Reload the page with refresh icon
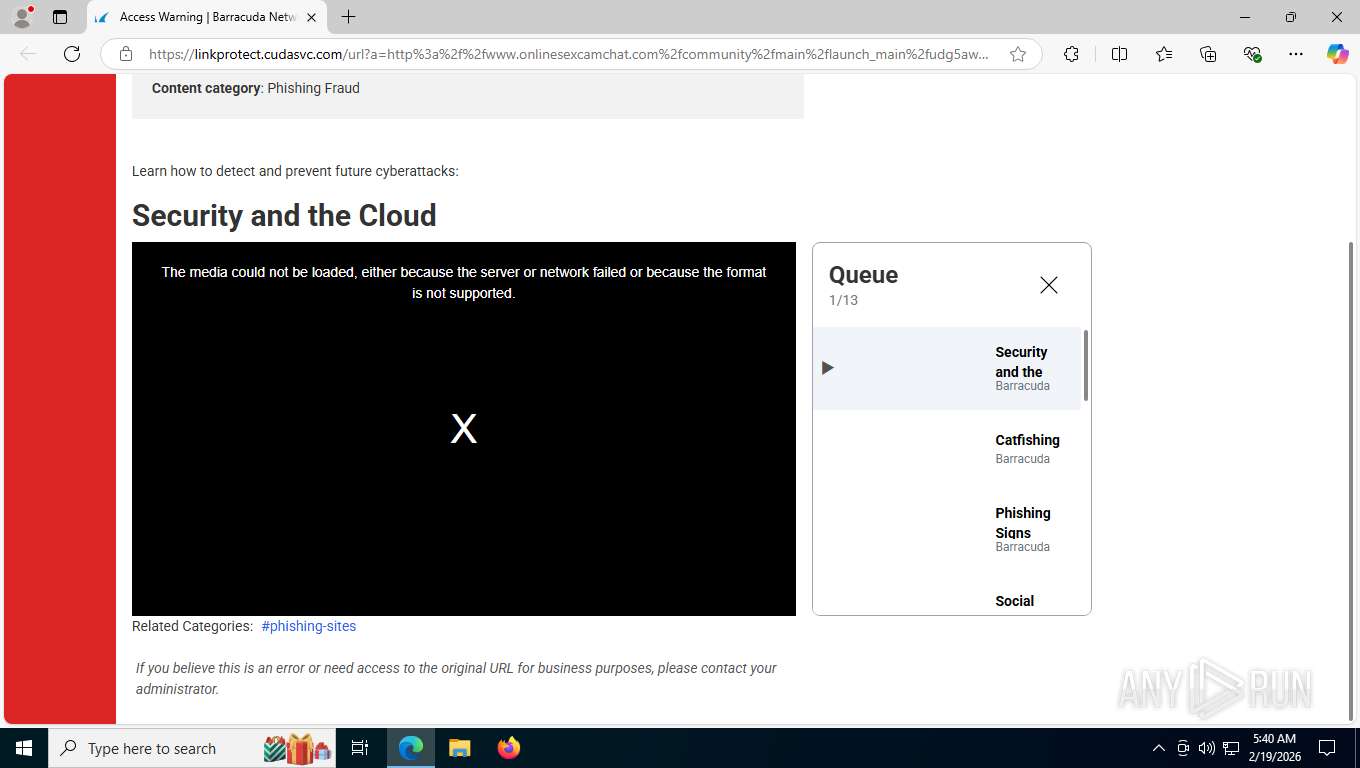The height and width of the screenshot is (768, 1360). click(x=72, y=54)
